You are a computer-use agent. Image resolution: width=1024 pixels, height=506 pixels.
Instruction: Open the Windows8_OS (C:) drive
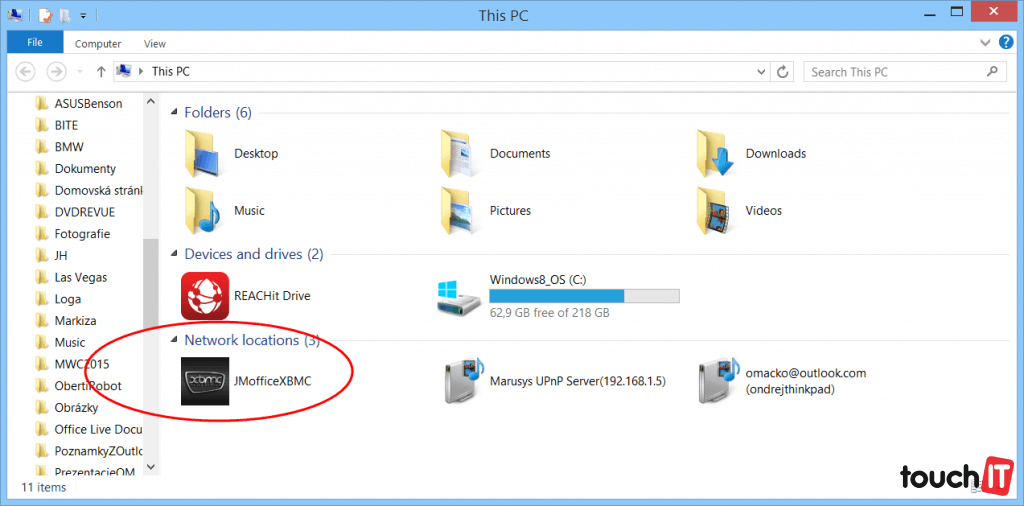(461, 296)
